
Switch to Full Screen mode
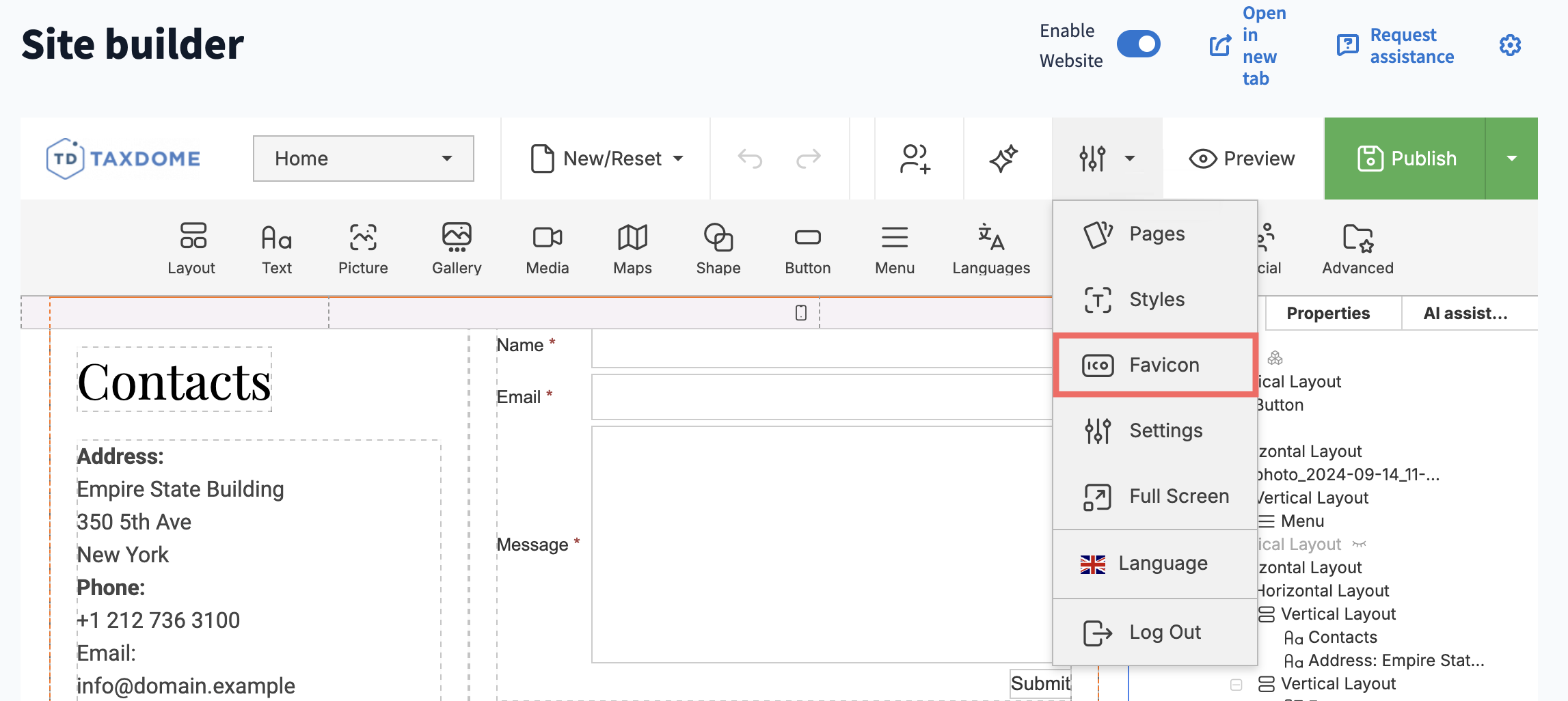(x=1155, y=496)
